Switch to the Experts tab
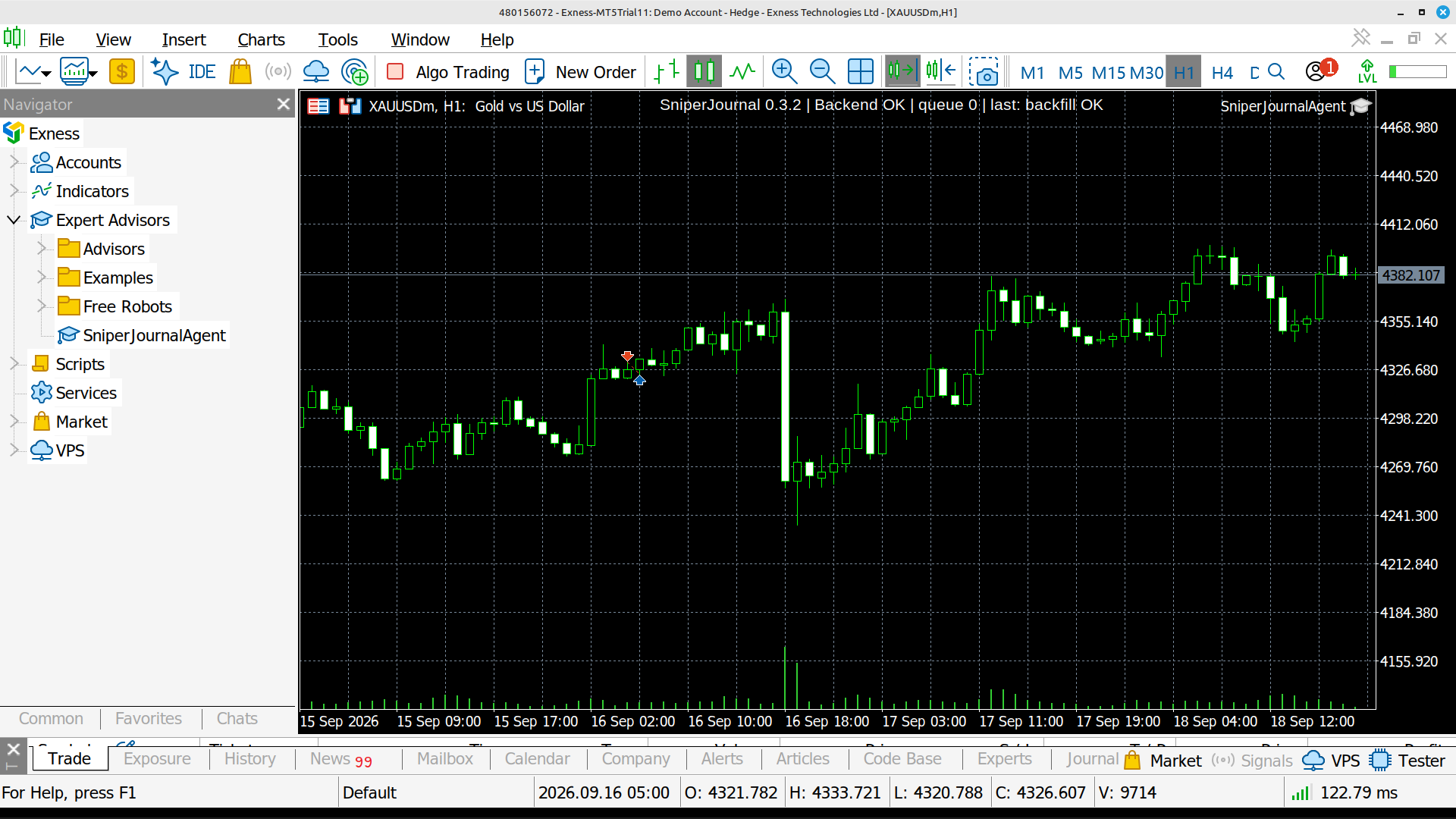The height and width of the screenshot is (819, 1456). pos(1004,759)
